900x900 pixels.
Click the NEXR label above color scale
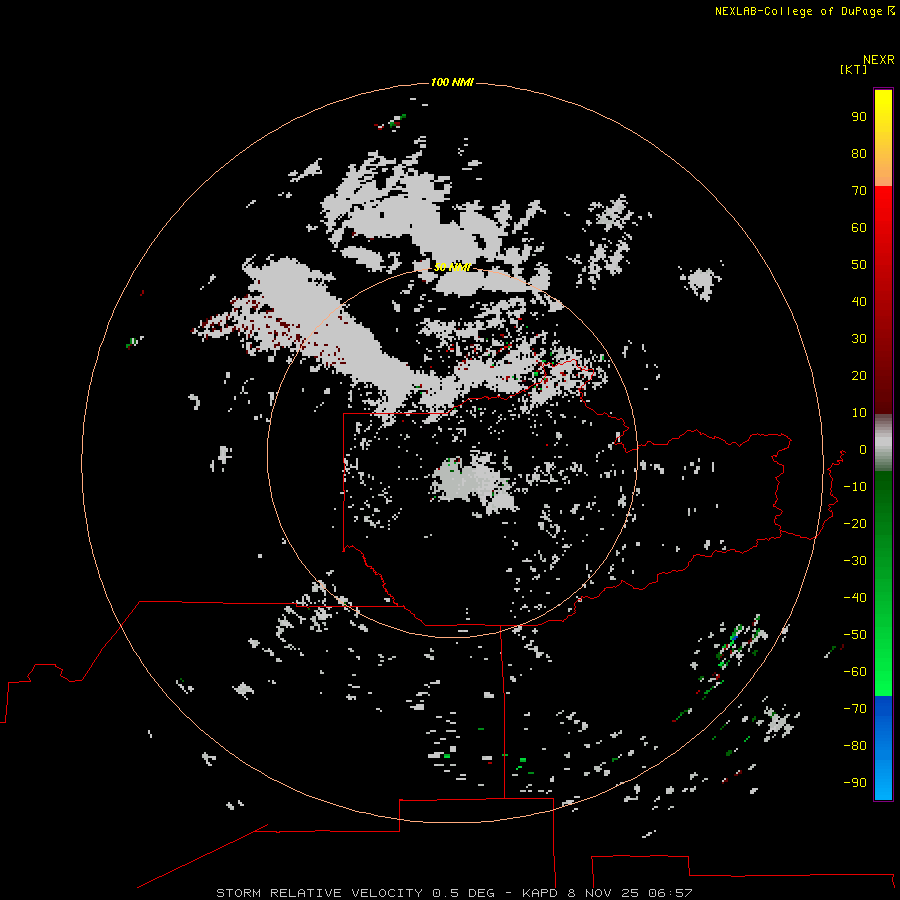(879, 60)
